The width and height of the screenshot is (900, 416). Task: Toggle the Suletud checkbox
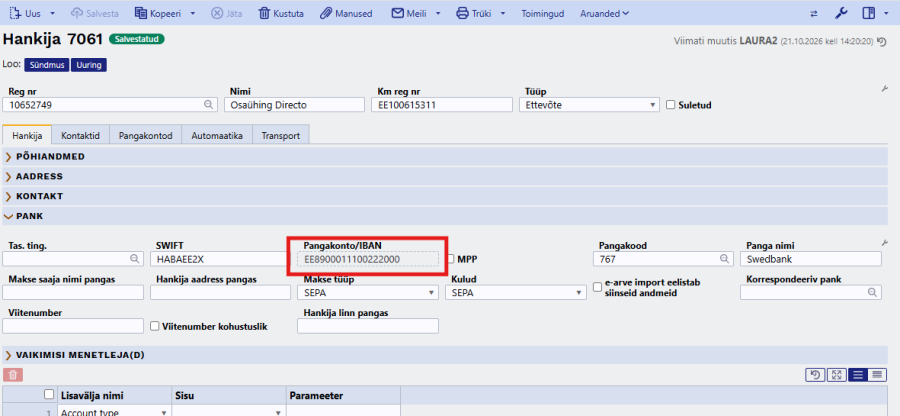click(670, 105)
